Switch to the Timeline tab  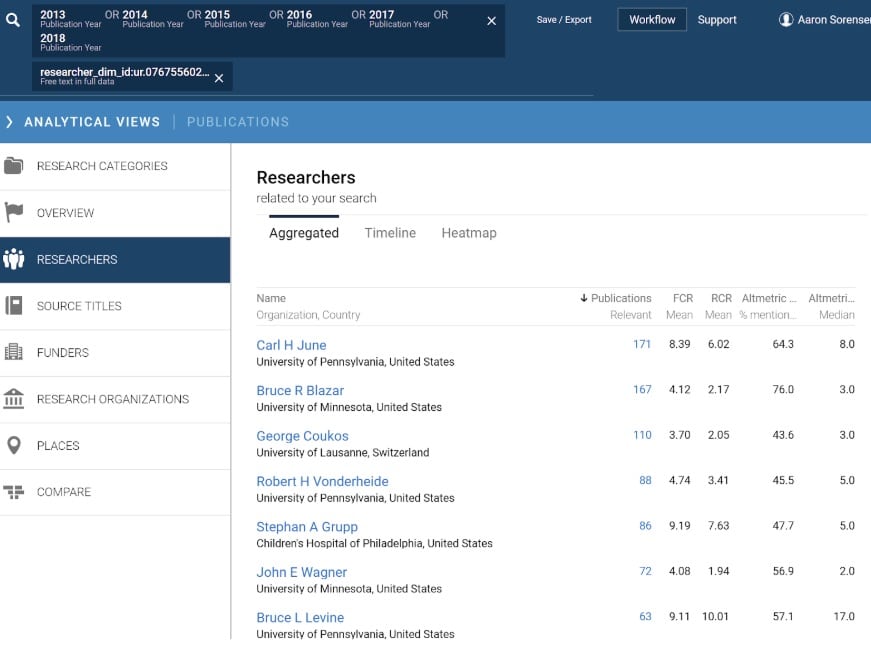coord(390,233)
